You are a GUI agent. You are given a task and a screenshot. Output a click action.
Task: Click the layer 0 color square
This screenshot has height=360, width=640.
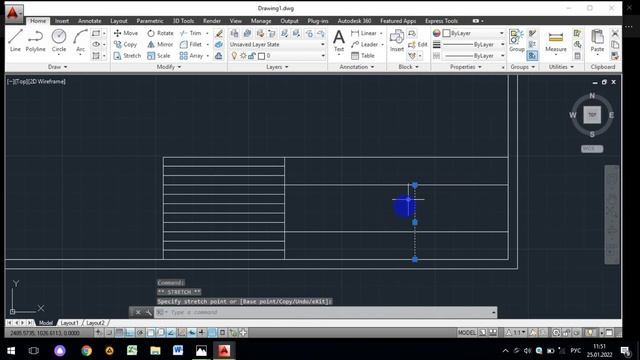[x=262, y=56]
